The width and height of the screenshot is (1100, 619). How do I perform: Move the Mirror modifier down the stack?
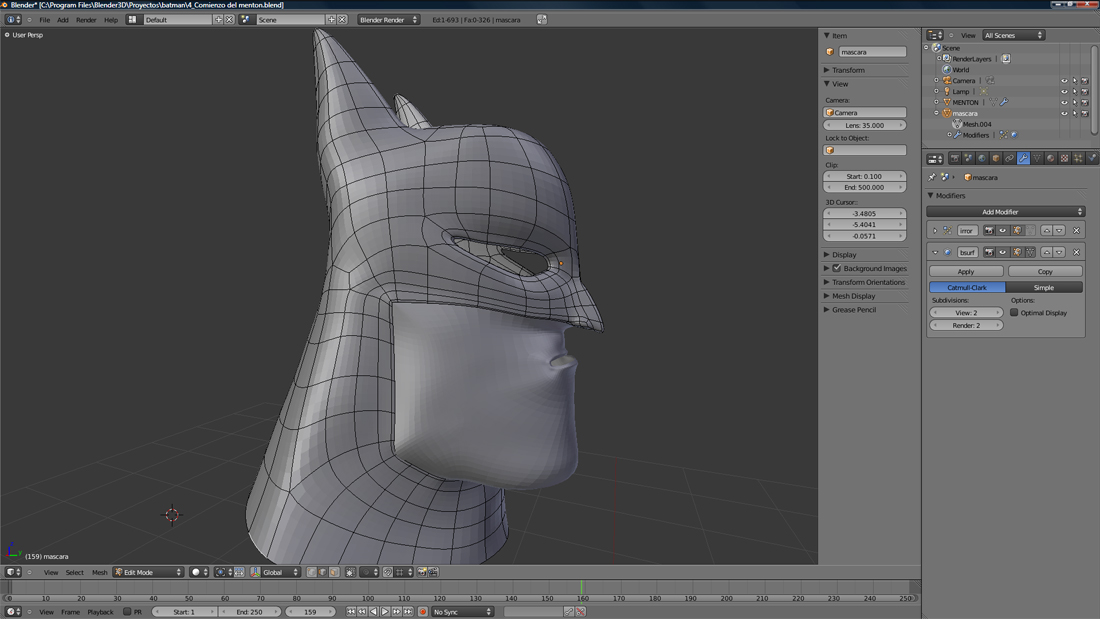pyautogui.click(x=1059, y=230)
